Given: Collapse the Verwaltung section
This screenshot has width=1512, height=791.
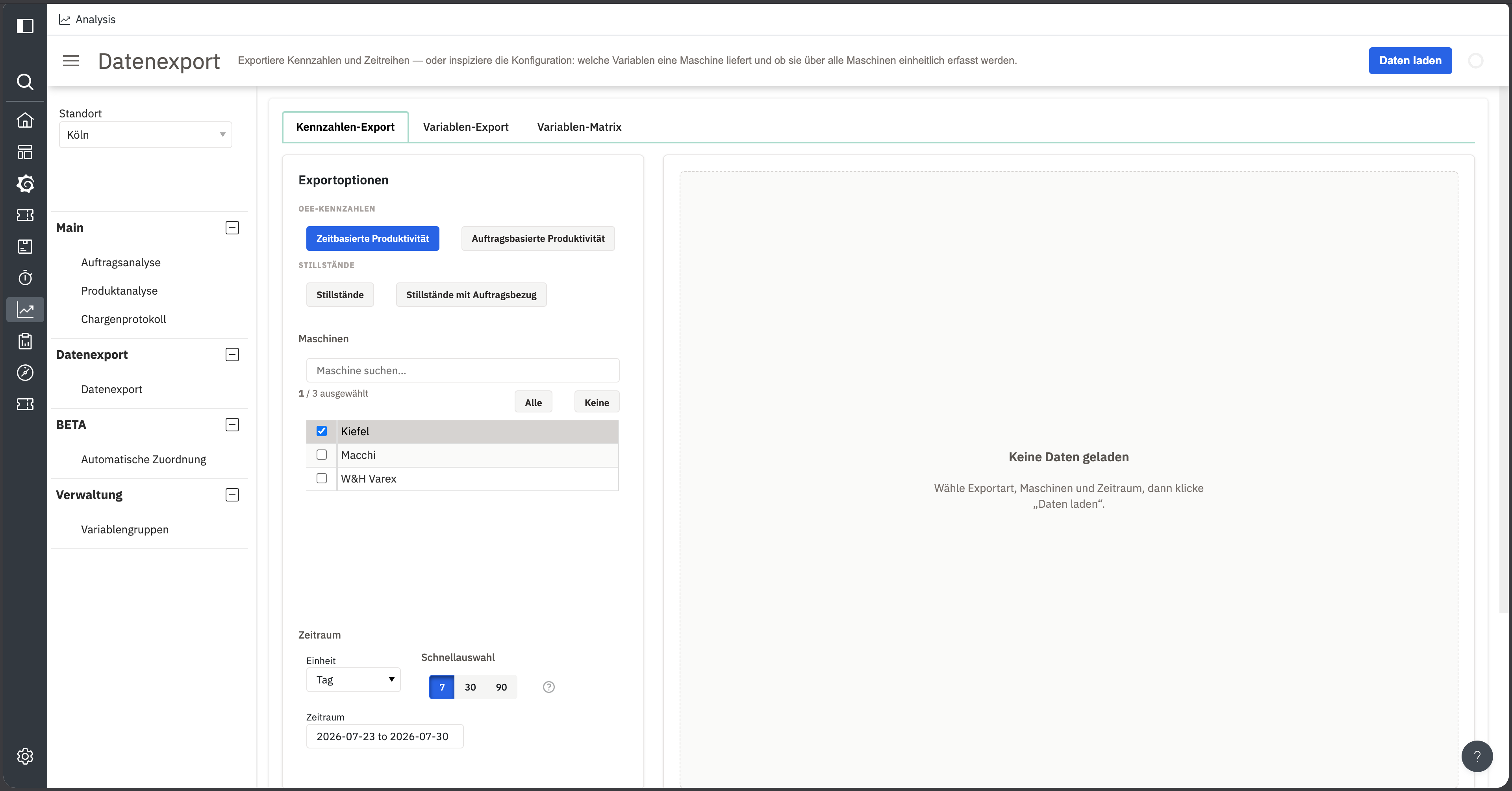Looking at the screenshot, I should [232, 495].
